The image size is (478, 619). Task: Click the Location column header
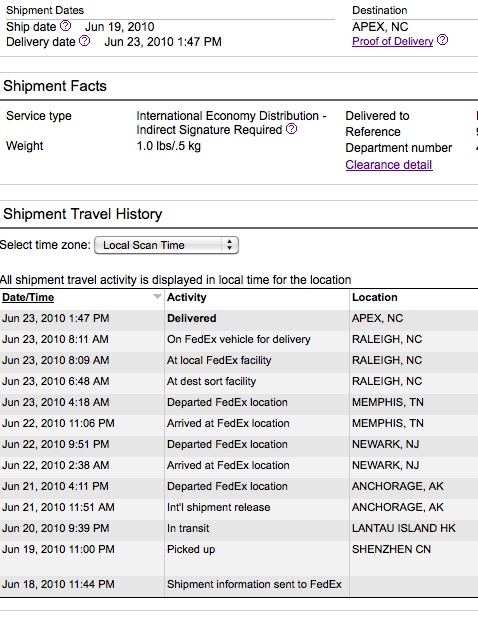pyautogui.click(x=375, y=297)
